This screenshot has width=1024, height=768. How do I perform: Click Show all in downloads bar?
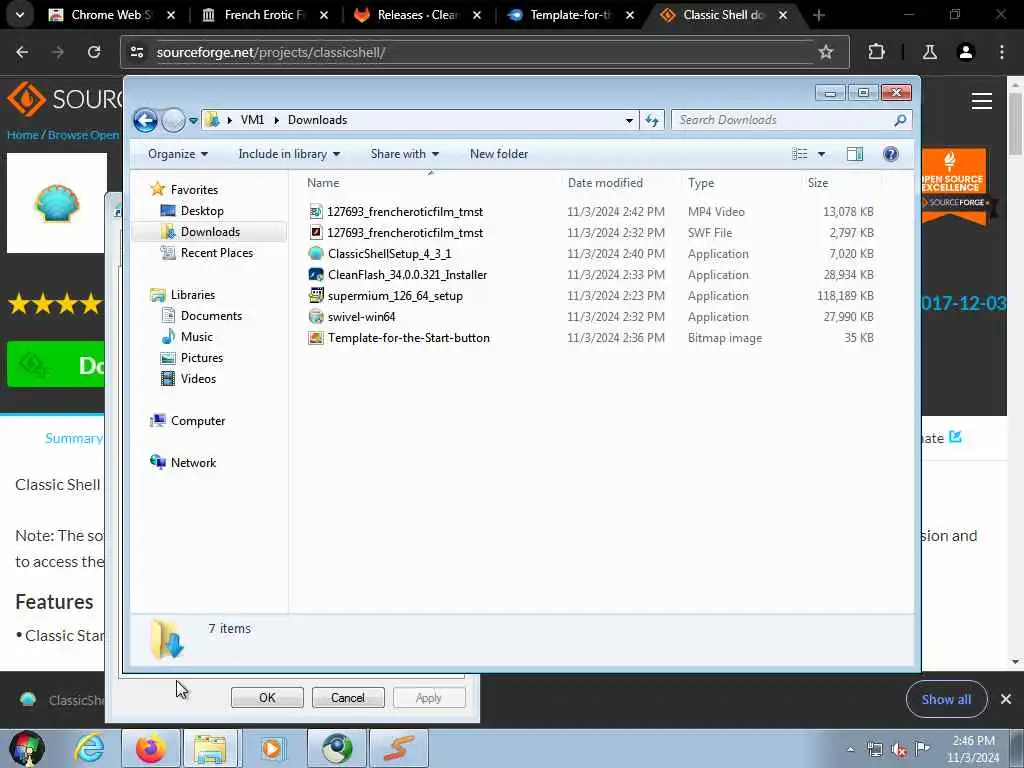[946, 699]
